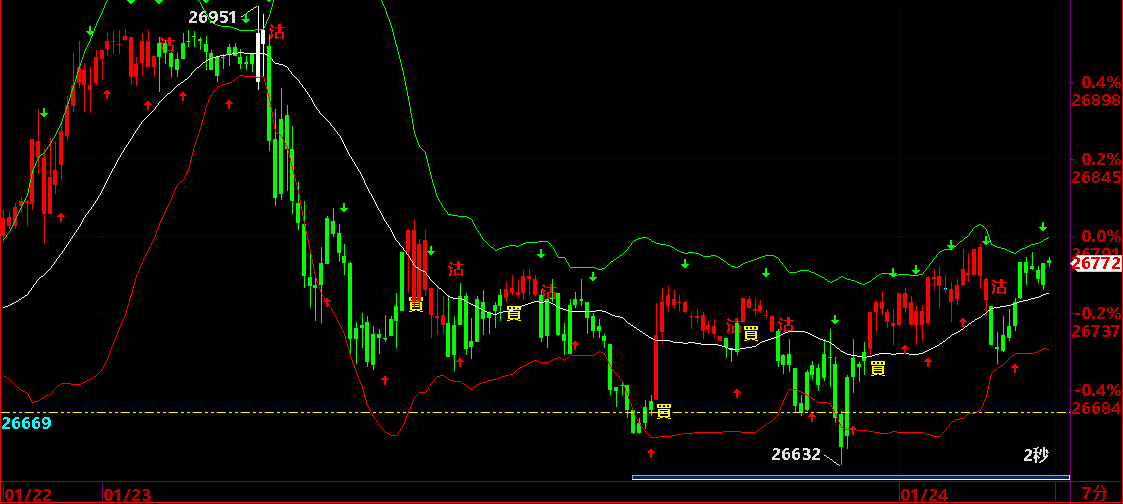Click the 01/24 date label

(924, 495)
